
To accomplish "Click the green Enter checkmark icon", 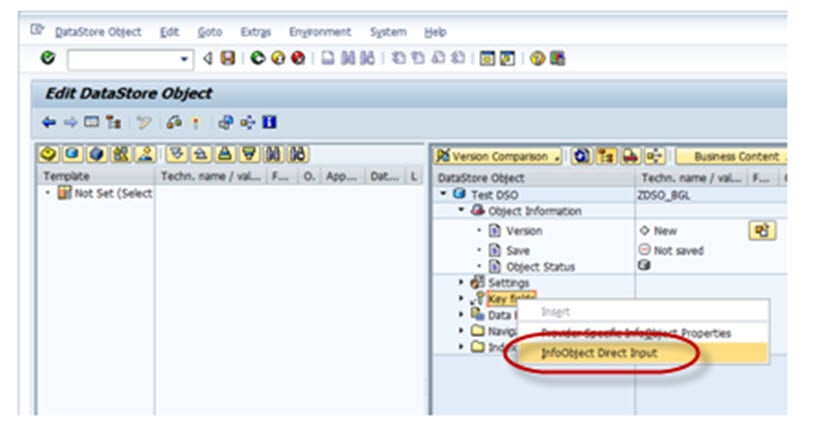I will click(48, 59).
